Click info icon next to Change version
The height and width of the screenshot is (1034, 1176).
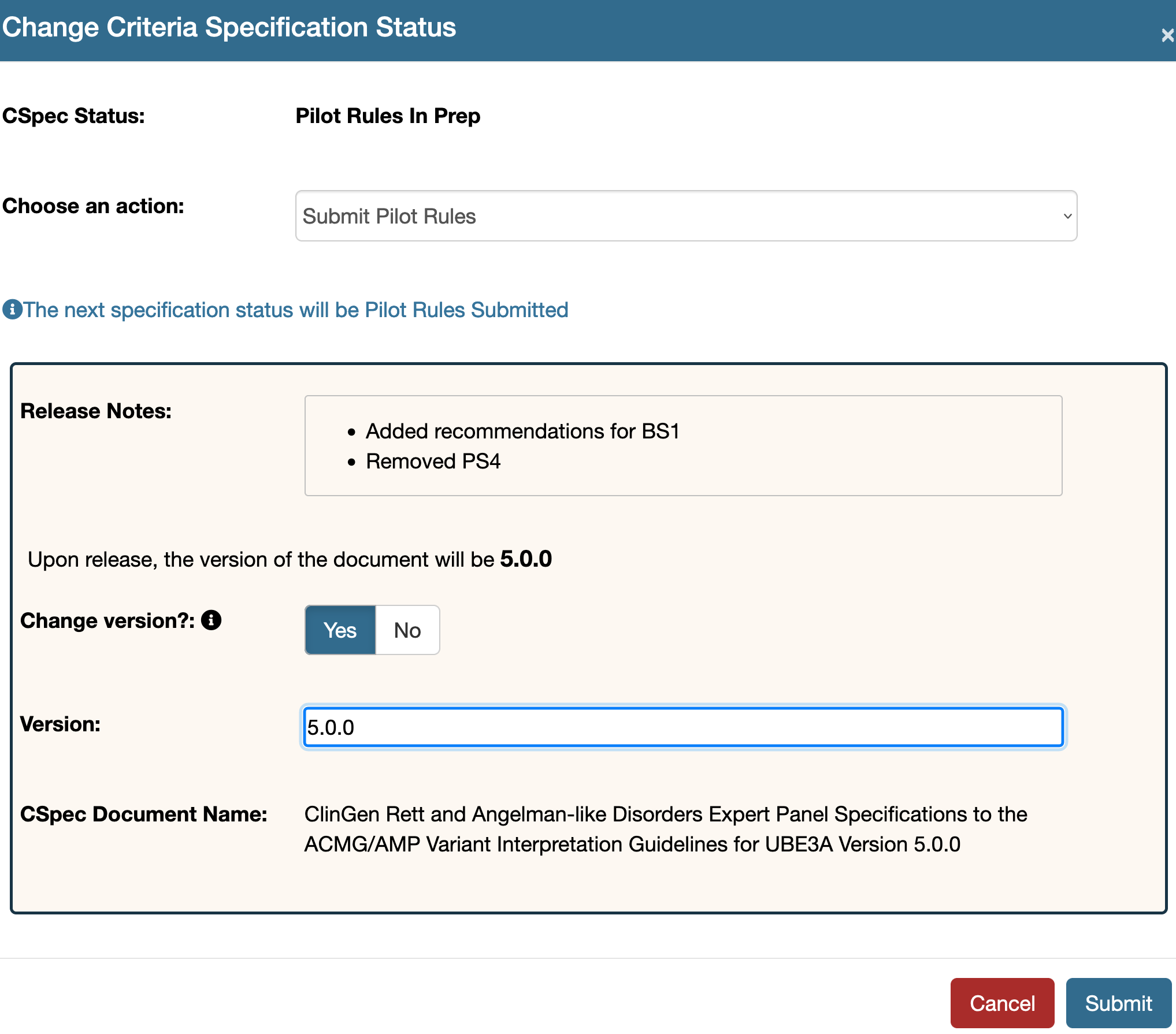click(211, 620)
